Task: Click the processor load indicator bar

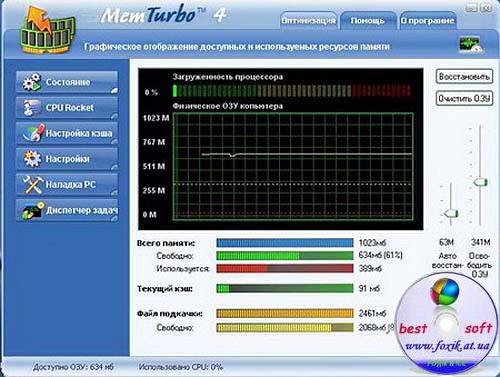Action: click(292, 91)
